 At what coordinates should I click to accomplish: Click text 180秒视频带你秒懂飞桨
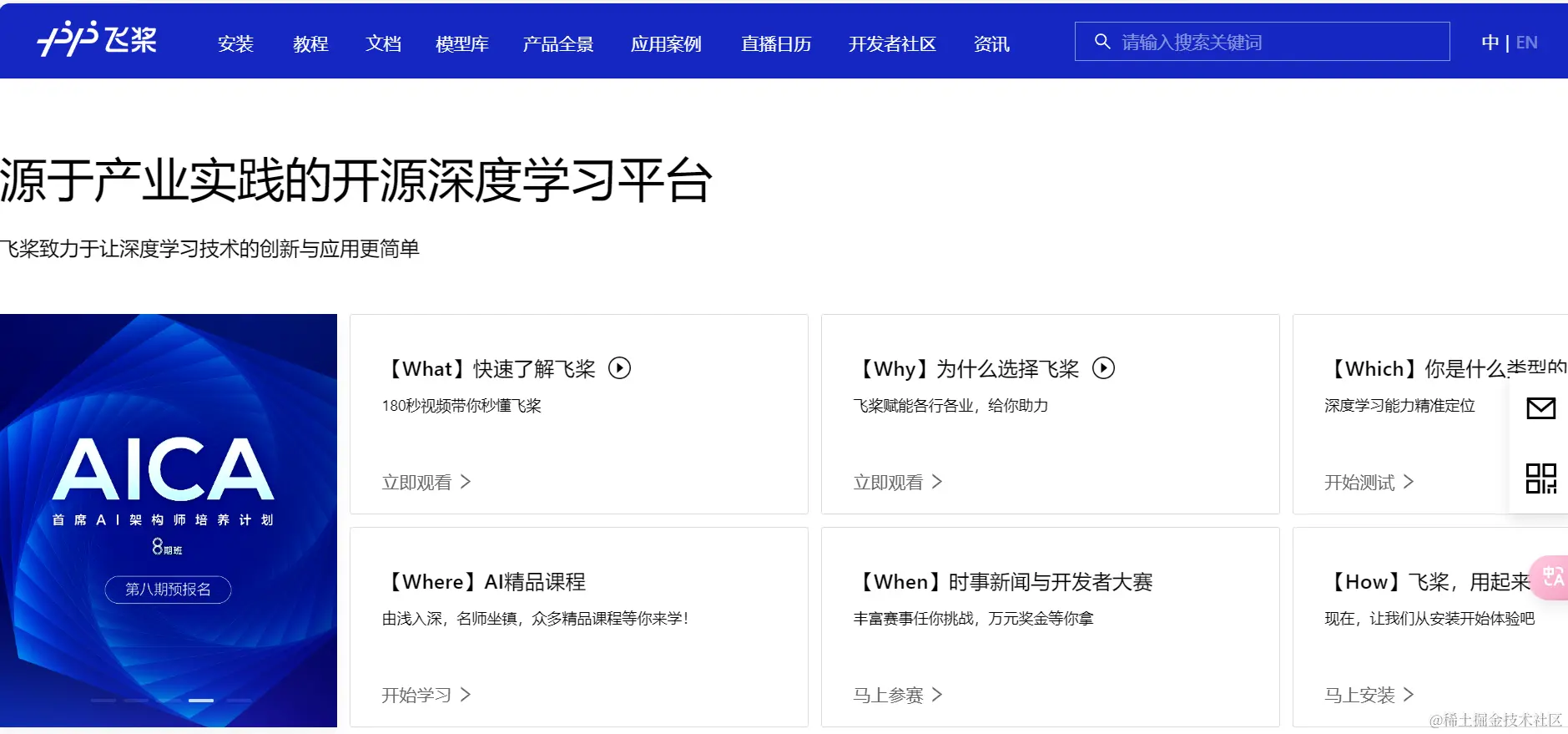(461, 406)
